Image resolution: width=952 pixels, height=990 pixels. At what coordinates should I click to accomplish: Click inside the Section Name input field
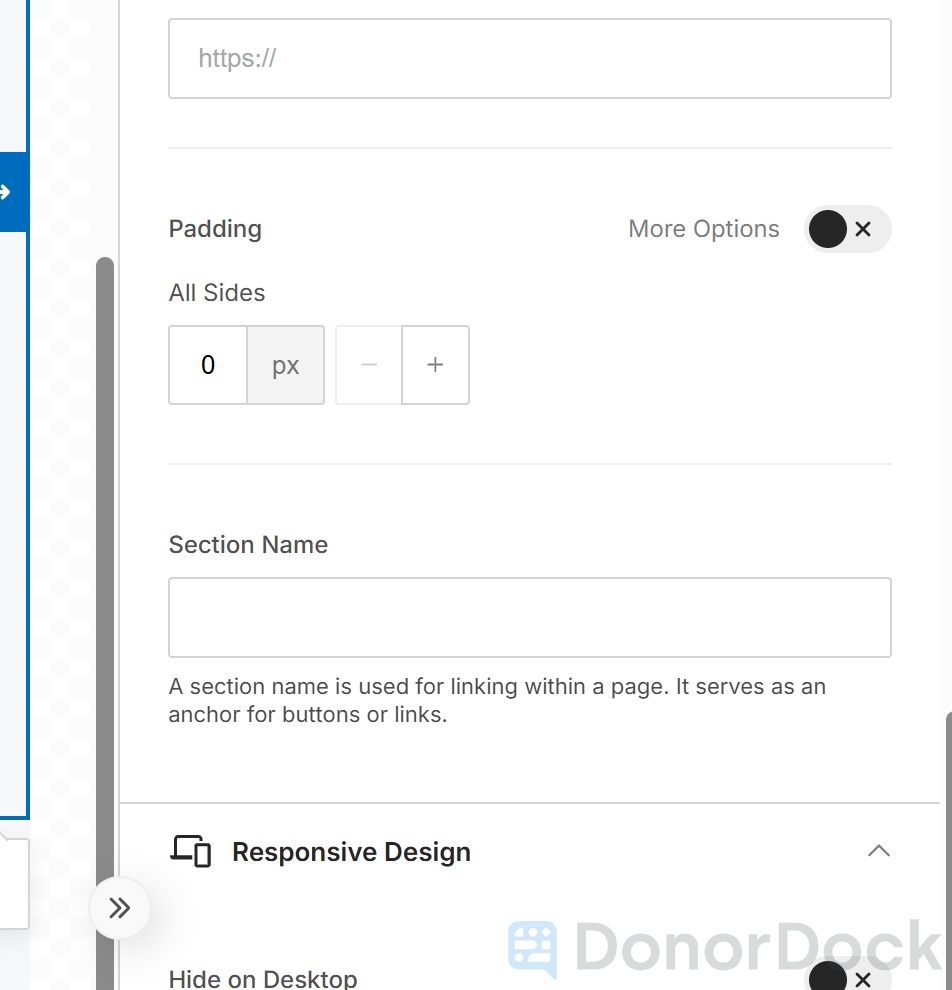529,617
